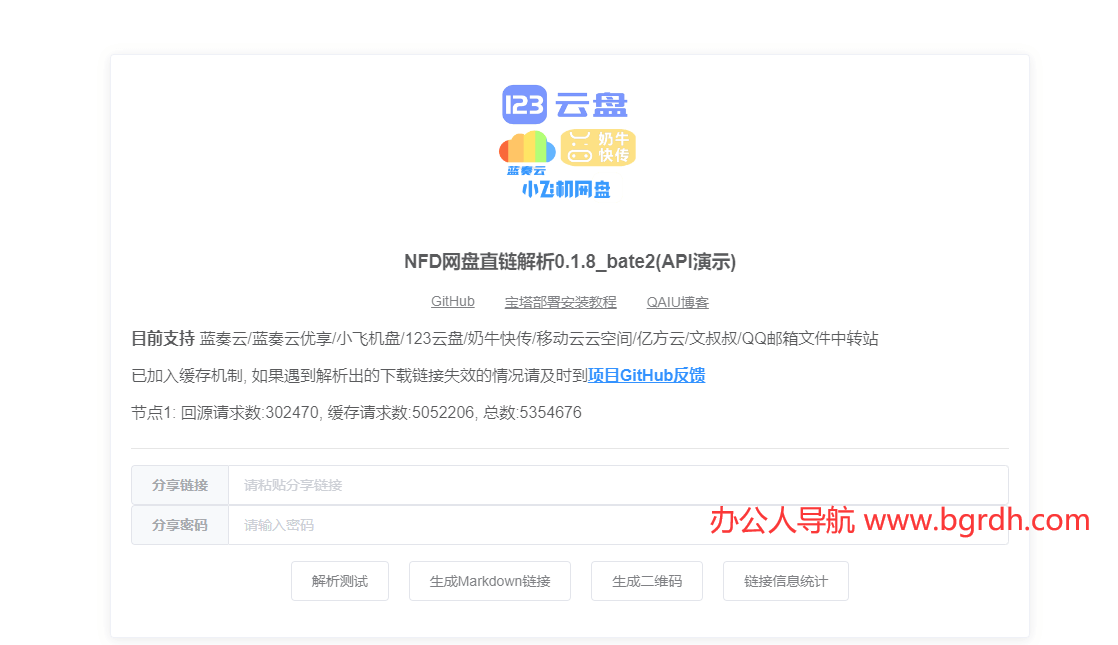Click the 123云盘 logo icon

click(565, 105)
